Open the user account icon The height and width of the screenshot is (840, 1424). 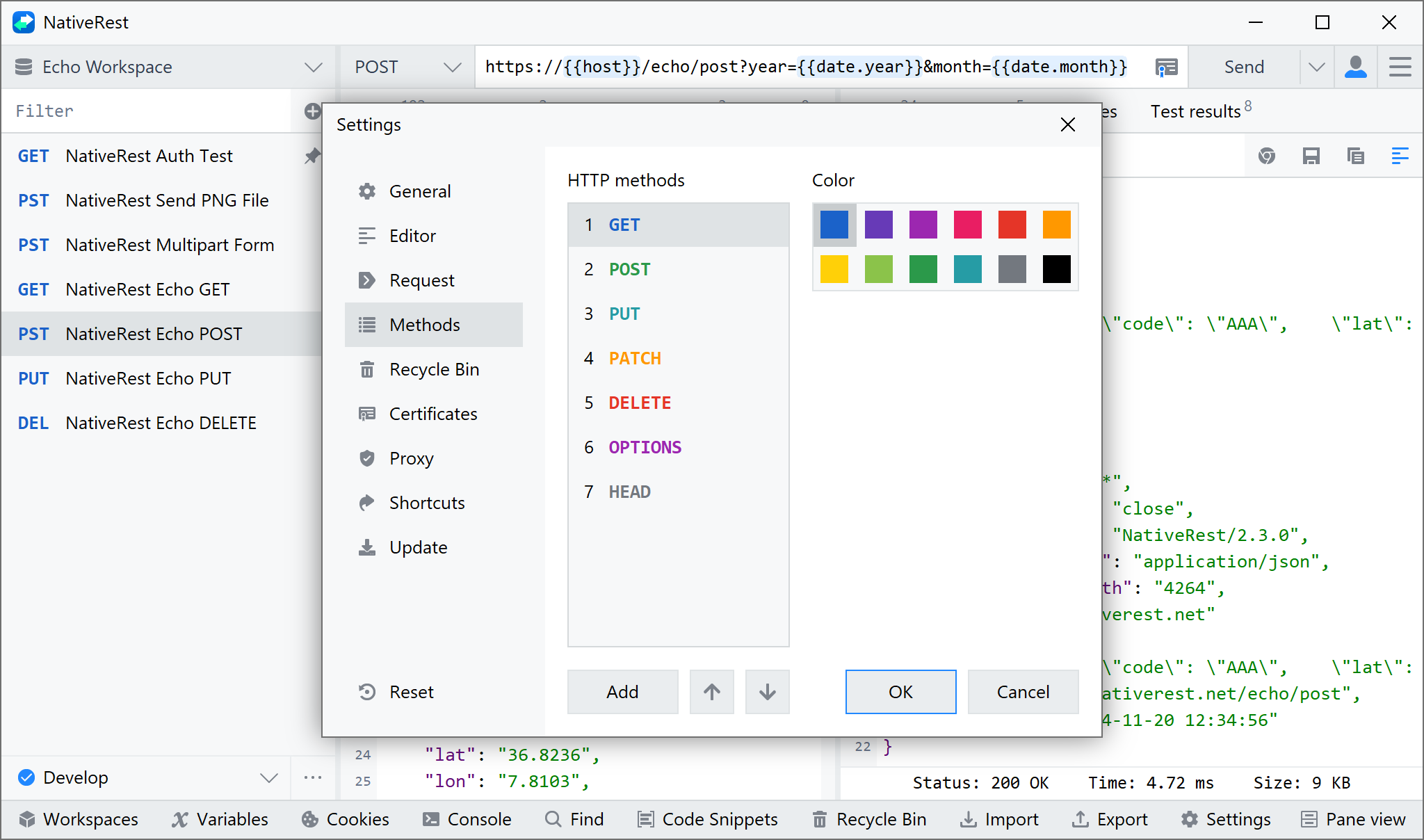tap(1355, 67)
